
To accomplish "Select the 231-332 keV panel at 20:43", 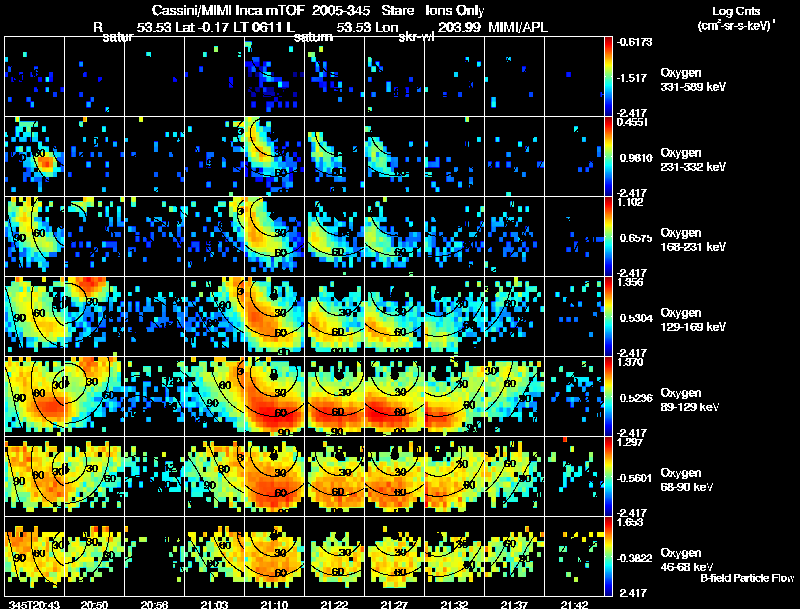I will click(x=34, y=156).
